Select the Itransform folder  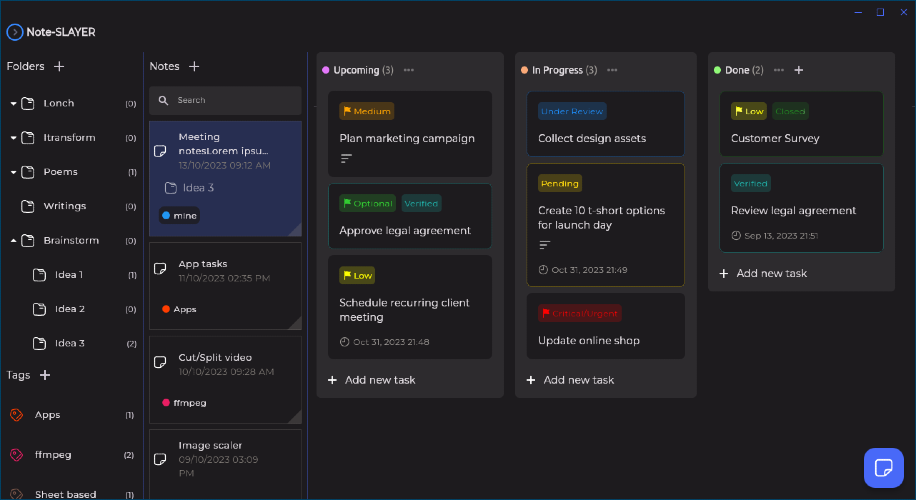(72, 138)
